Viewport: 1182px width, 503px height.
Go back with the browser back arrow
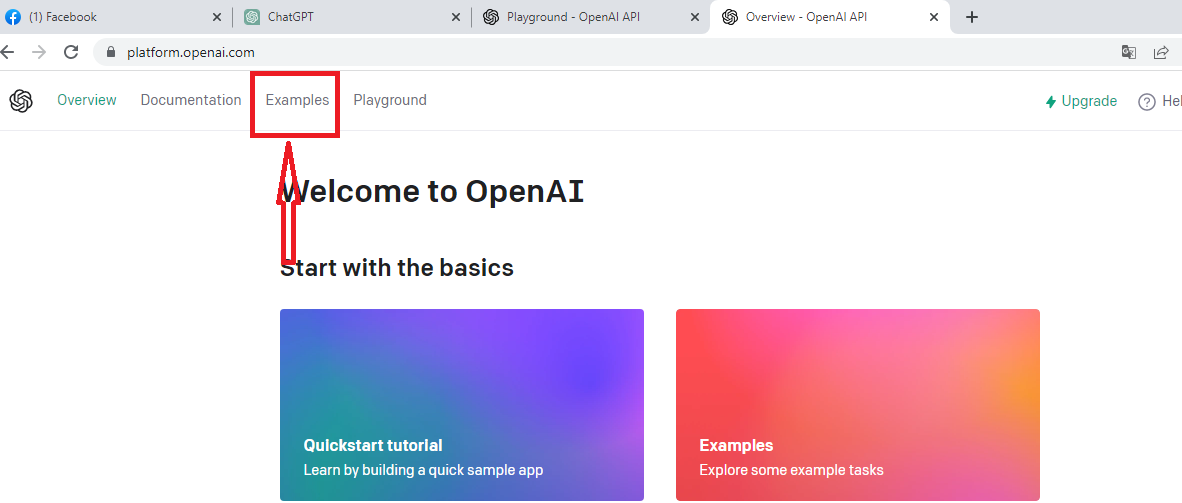click(7, 52)
